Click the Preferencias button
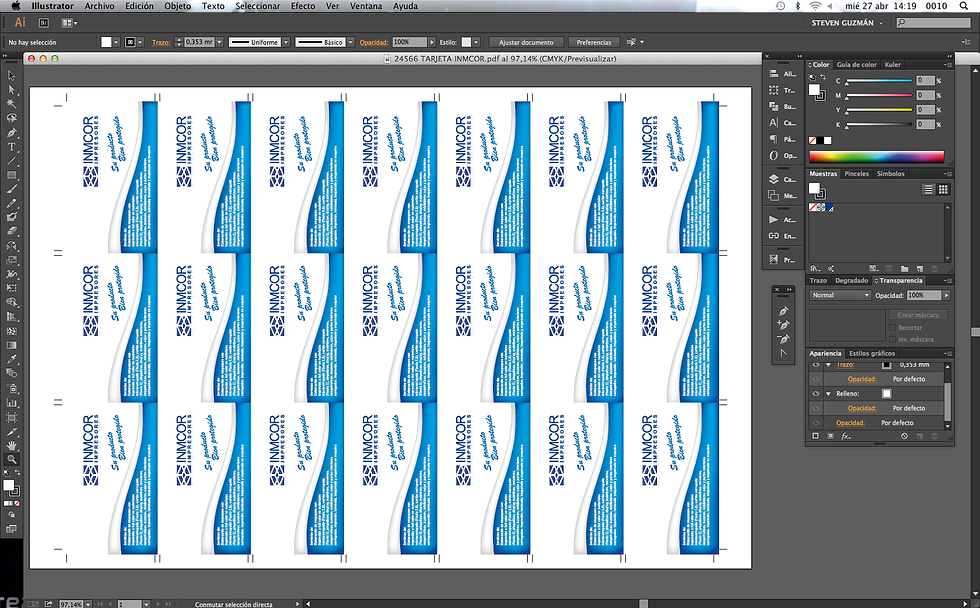The image size is (980, 608). pos(593,42)
